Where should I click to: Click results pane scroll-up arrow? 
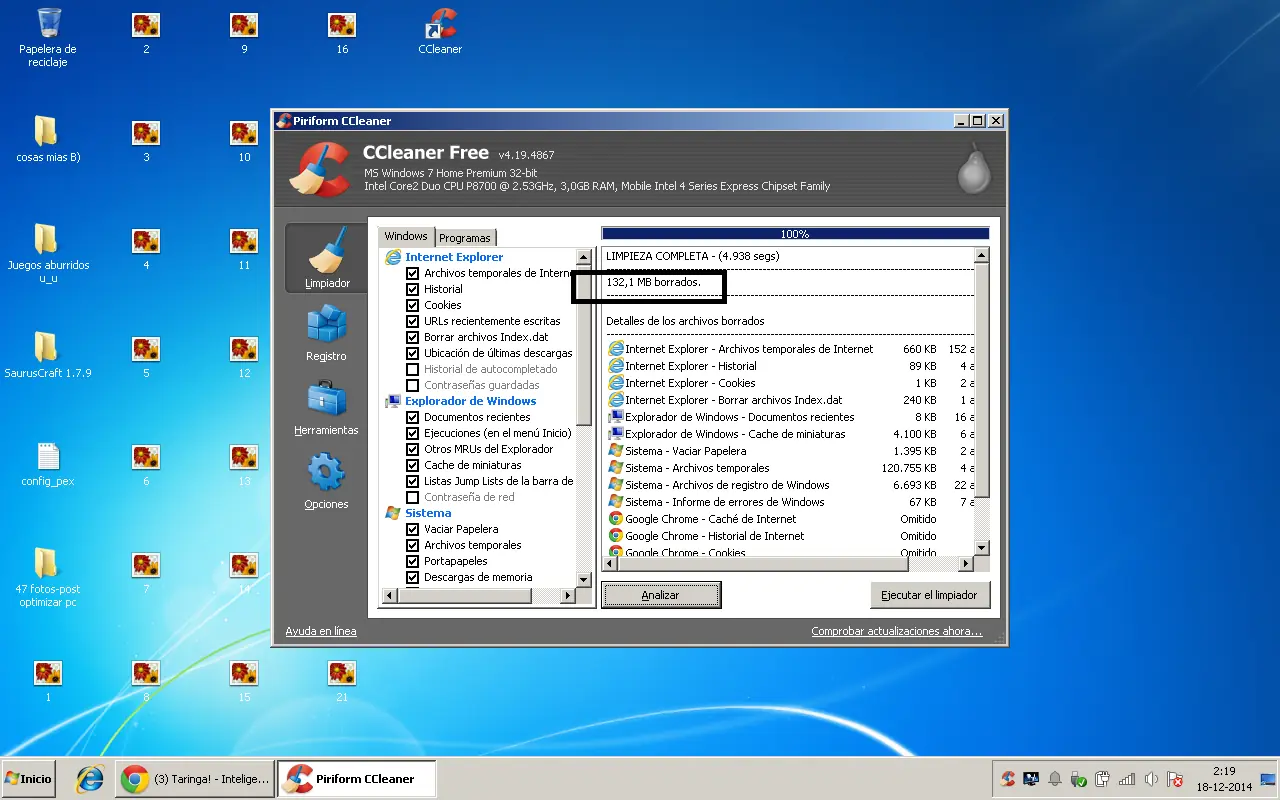[981, 256]
